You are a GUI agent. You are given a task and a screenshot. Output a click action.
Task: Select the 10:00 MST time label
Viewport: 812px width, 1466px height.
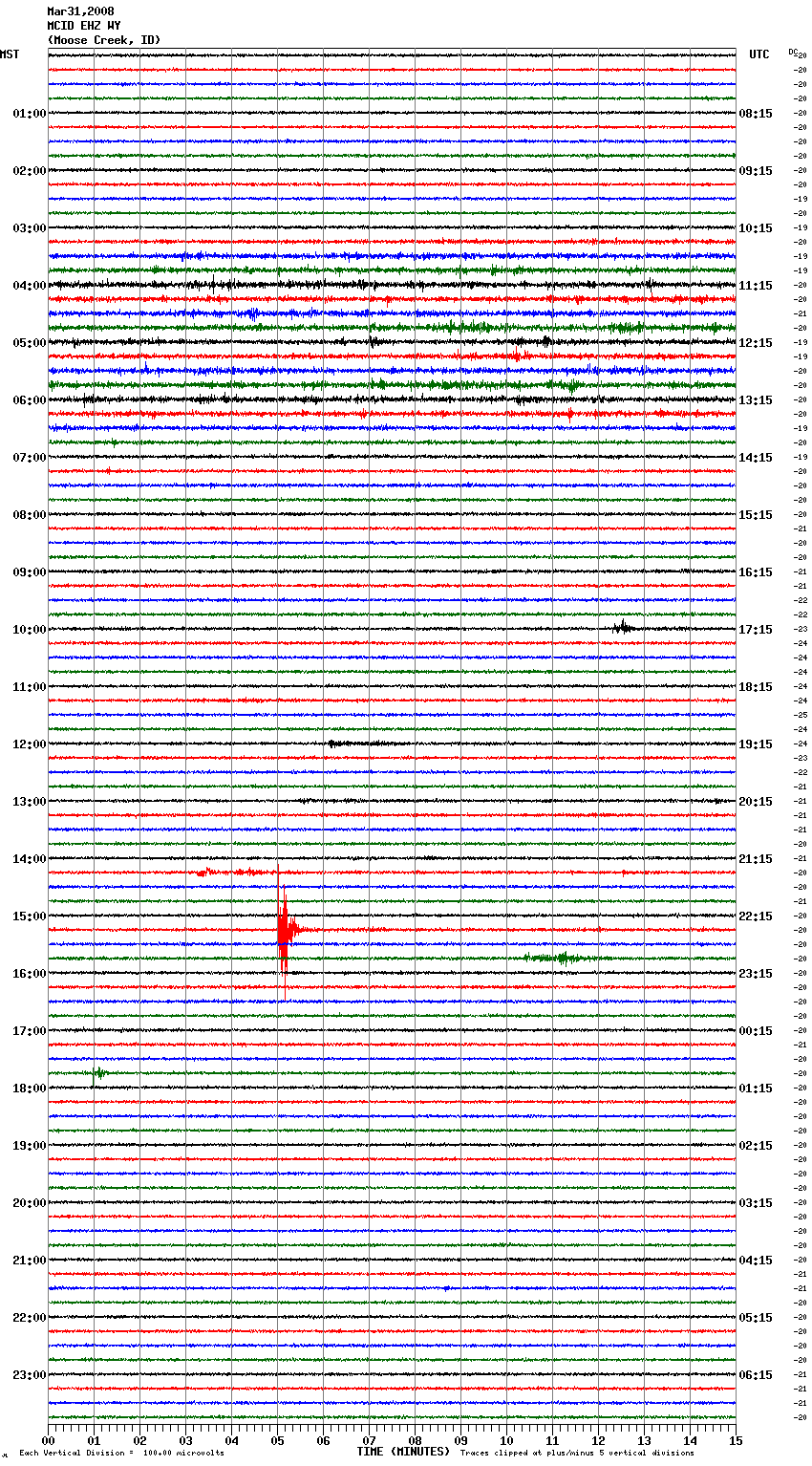[30, 630]
